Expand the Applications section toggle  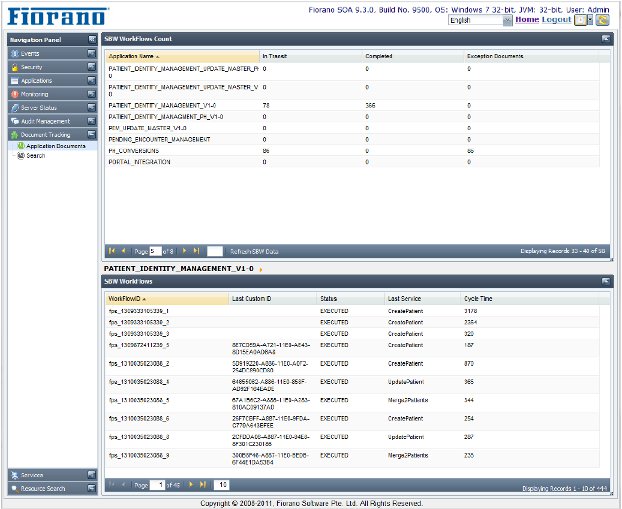[92, 80]
